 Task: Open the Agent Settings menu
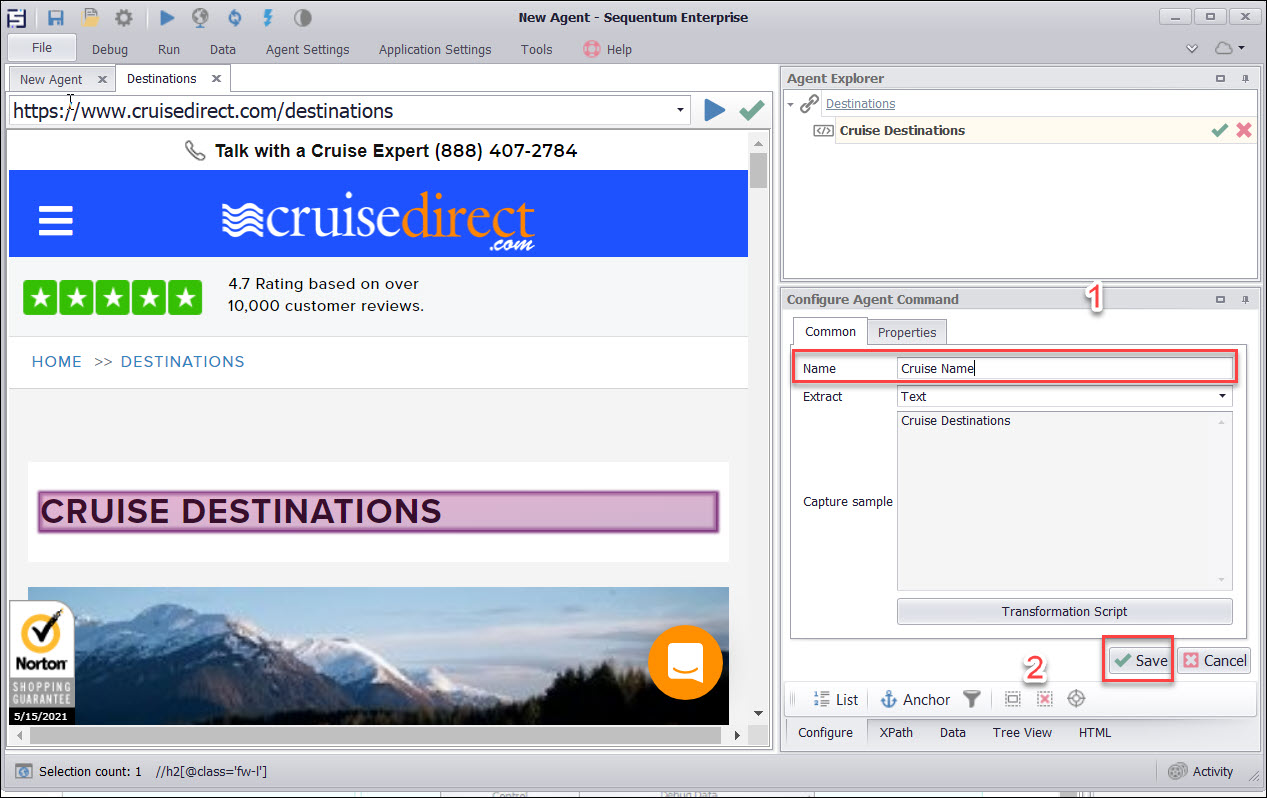click(x=307, y=49)
